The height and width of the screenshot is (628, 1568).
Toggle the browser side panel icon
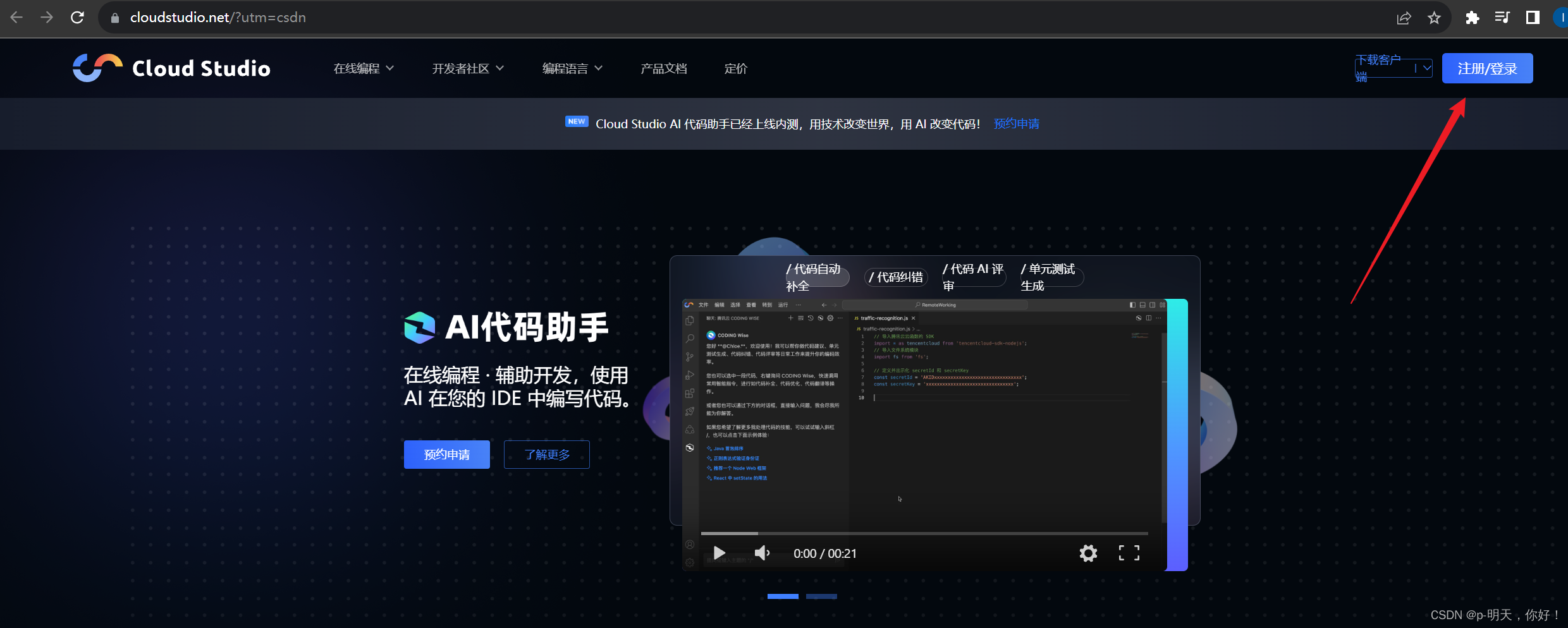1533,18
